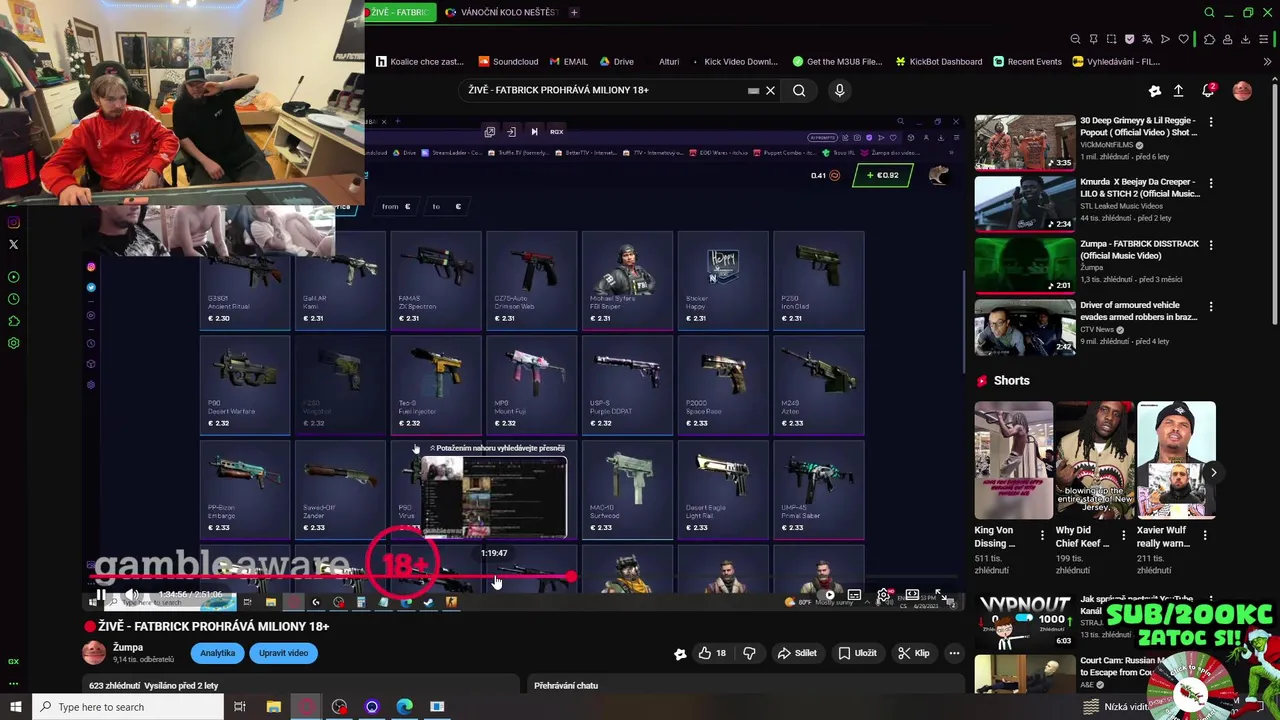The width and height of the screenshot is (1280, 720).
Task: Open a new browser tab with plus
Action: (x=574, y=12)
